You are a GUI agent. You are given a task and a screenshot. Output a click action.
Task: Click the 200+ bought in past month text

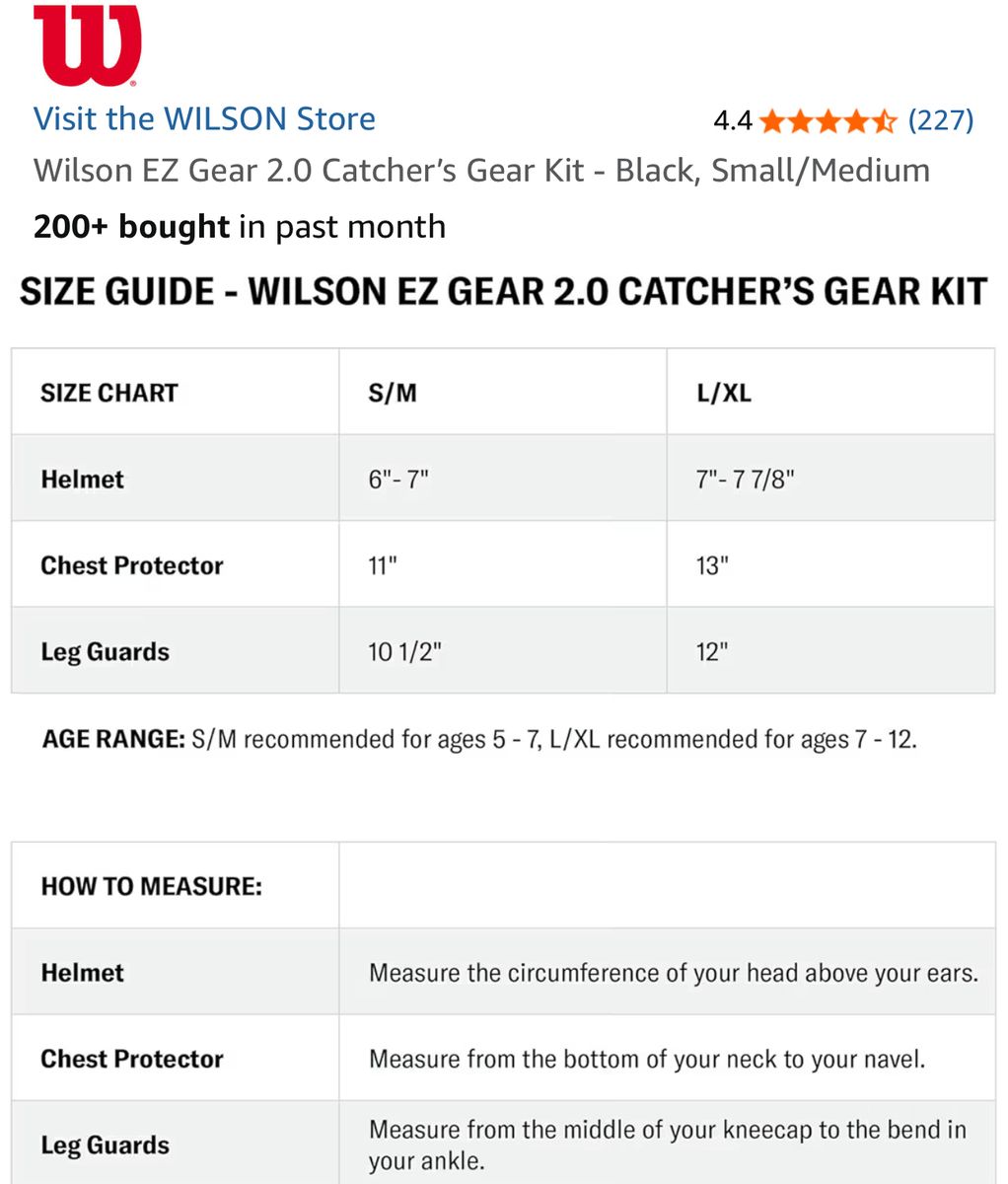tap(240, 227)
